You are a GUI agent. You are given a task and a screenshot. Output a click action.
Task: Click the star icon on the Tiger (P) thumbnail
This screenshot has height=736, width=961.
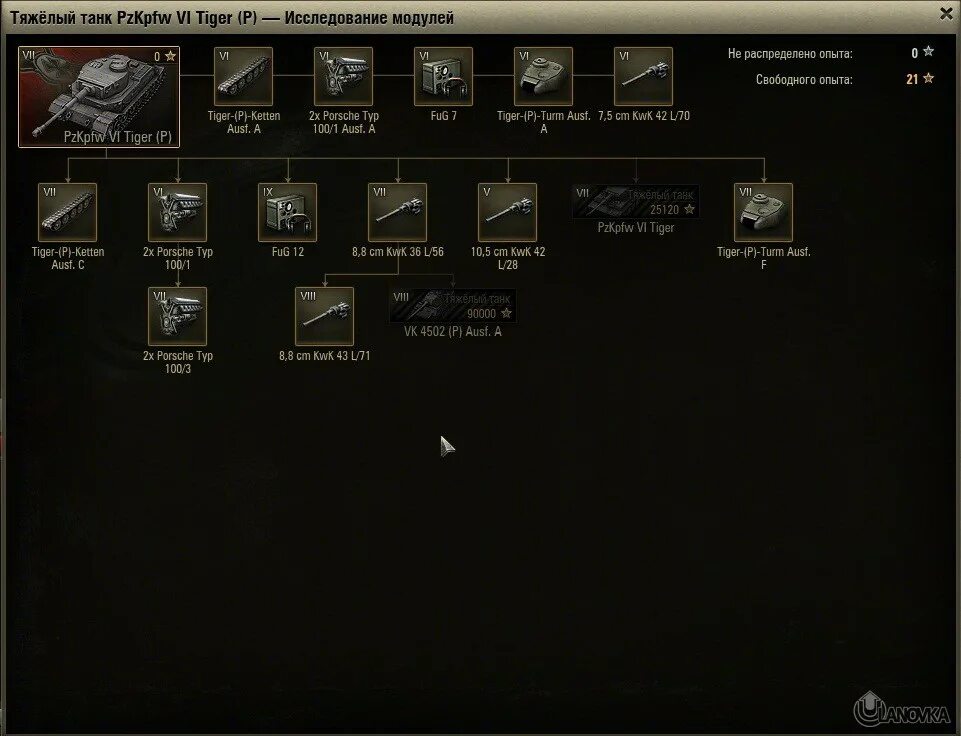click(170, 56)
